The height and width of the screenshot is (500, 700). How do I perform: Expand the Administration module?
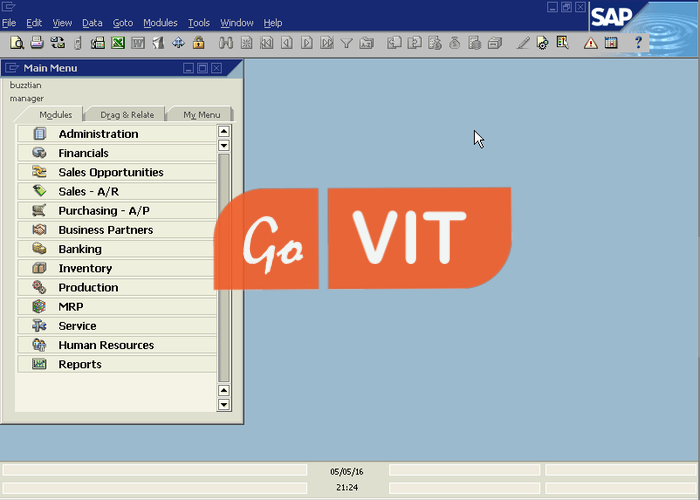click(98, 134)
